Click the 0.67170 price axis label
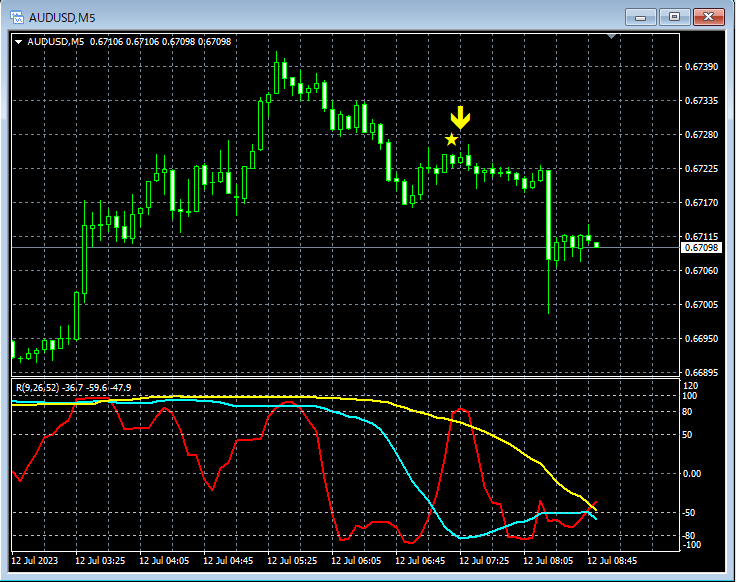This screenshot has width=737, height=582. click(701, 203)
